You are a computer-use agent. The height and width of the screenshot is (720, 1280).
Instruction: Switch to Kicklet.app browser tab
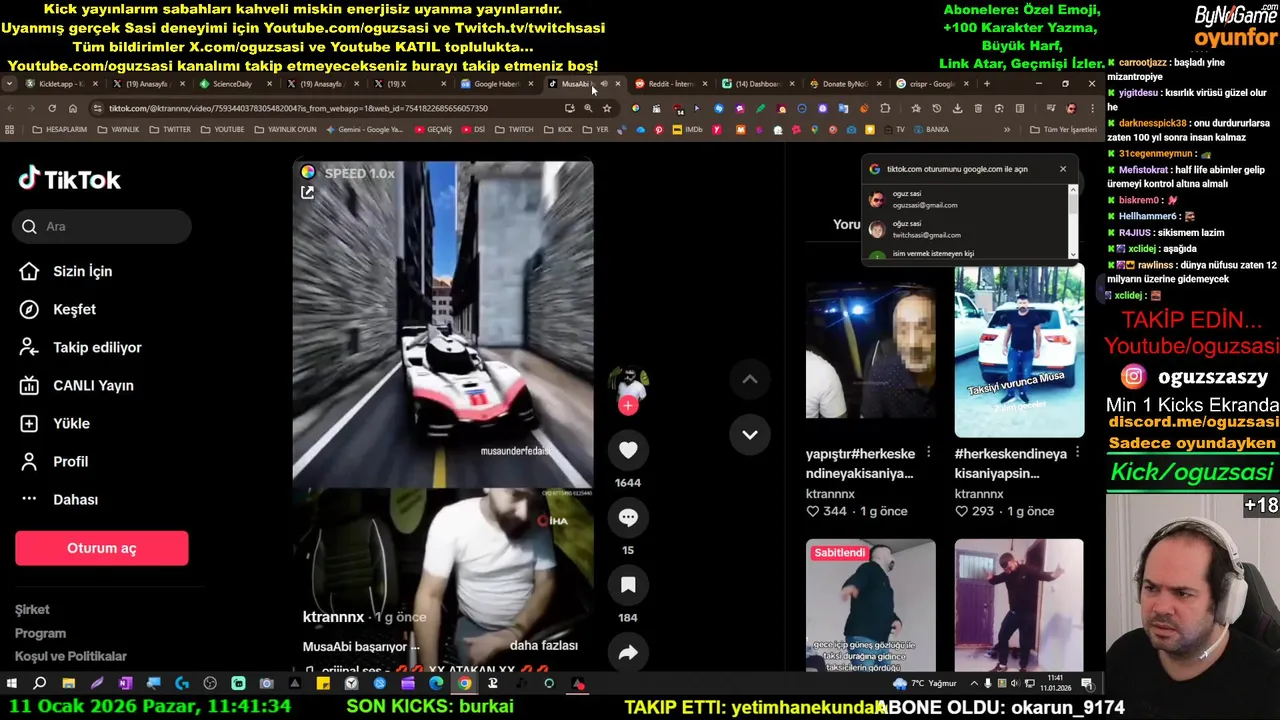pyautogui.click(x=62, y=84)
